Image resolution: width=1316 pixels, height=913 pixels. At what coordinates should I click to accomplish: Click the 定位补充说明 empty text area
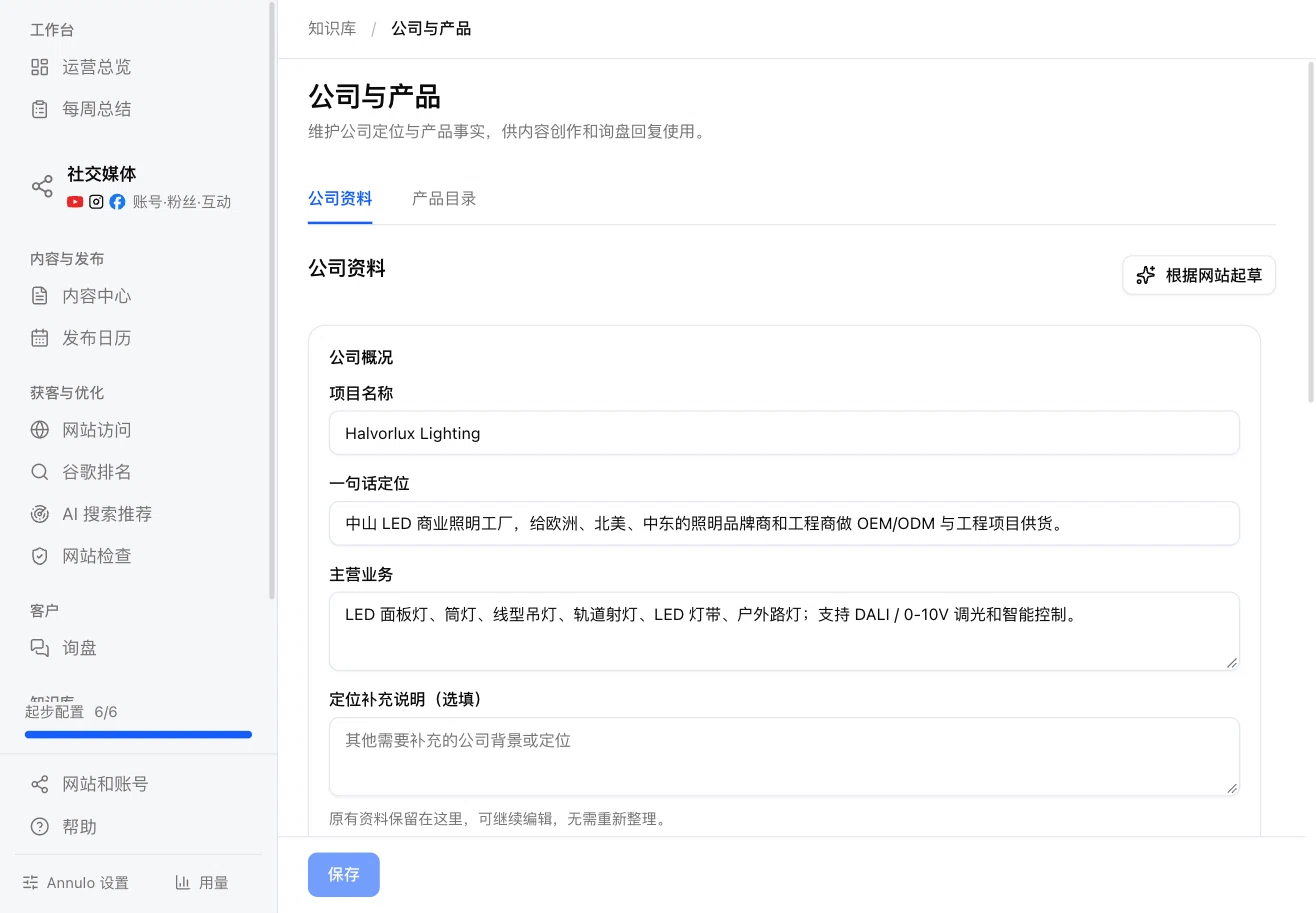tap(784, 756)
